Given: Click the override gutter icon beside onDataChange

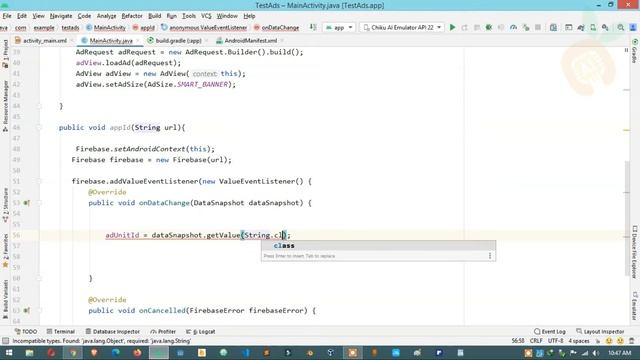Looking at the screenshot, I should (x=27, y=203).
